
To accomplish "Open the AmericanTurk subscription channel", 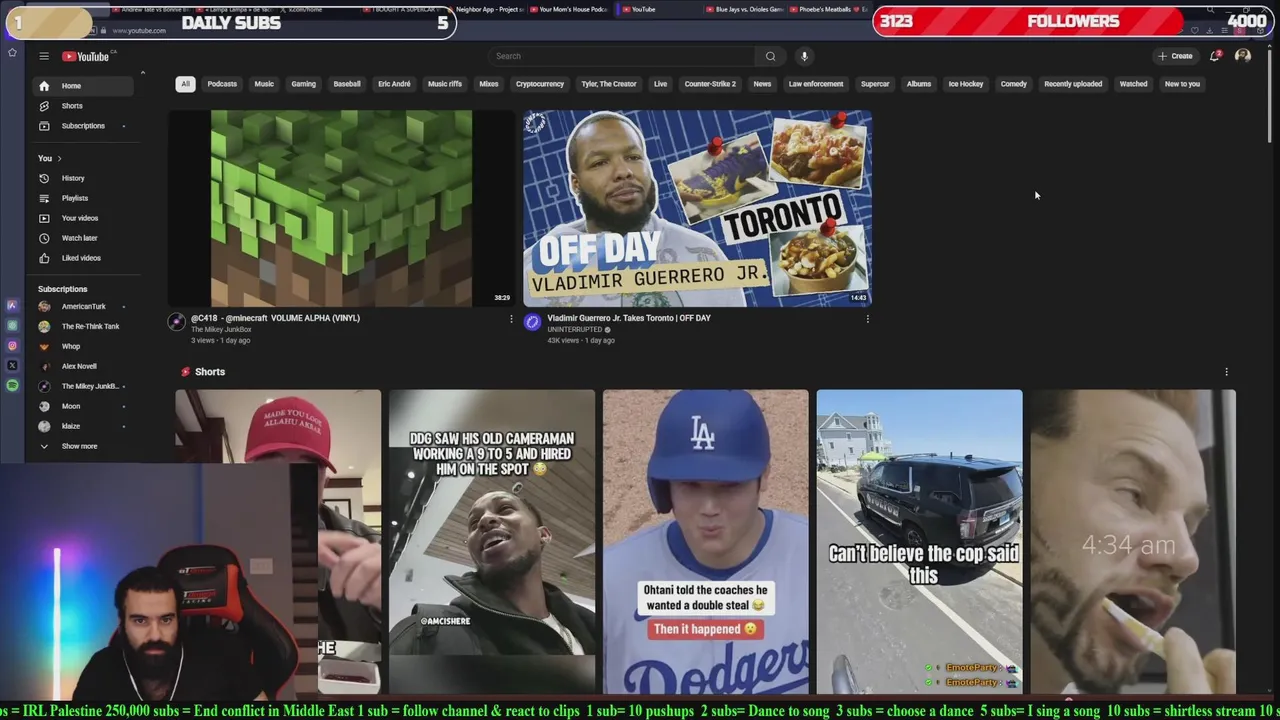I will (84, 306).
